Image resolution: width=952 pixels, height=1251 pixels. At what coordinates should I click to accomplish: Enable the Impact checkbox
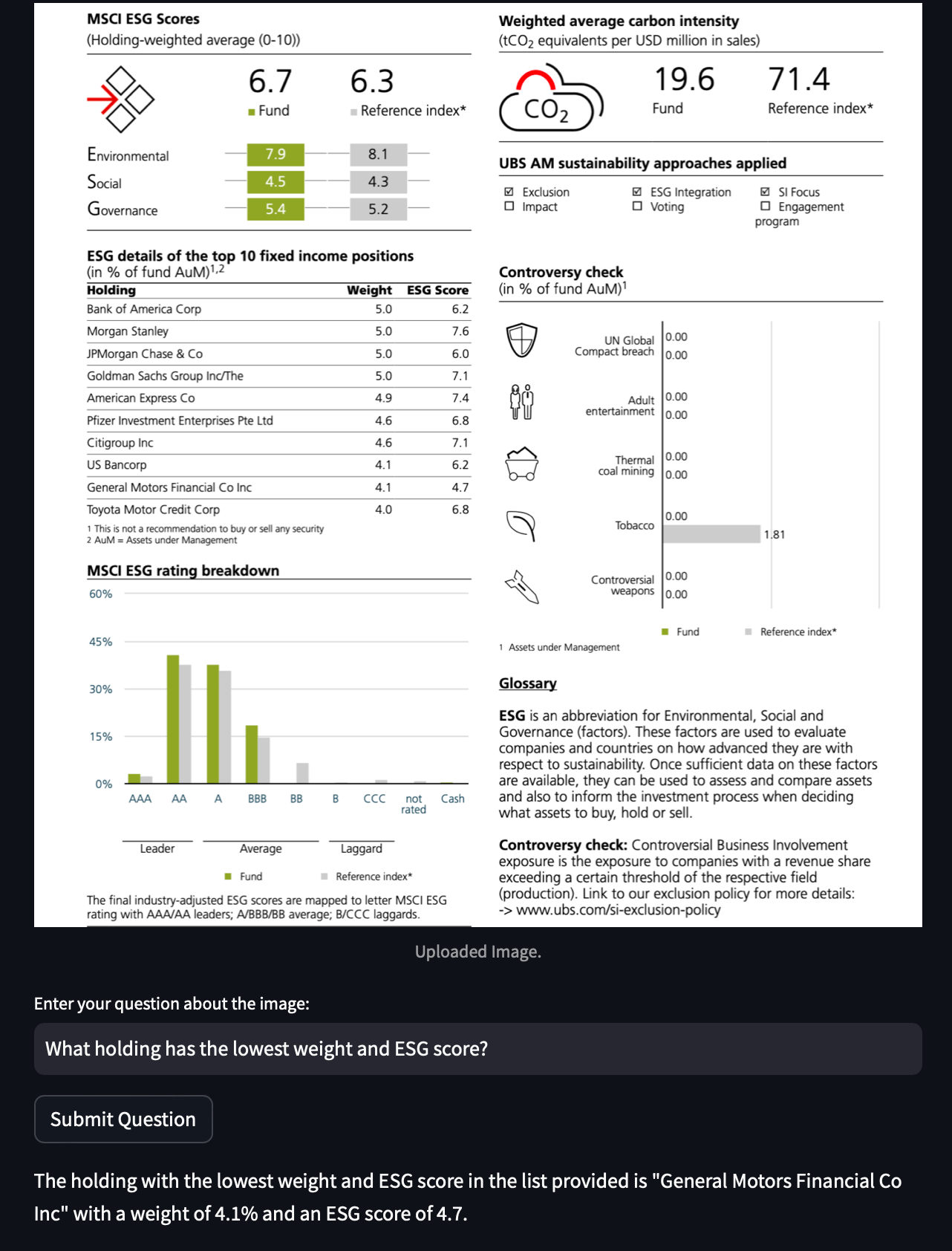click(x=509, y=207)
